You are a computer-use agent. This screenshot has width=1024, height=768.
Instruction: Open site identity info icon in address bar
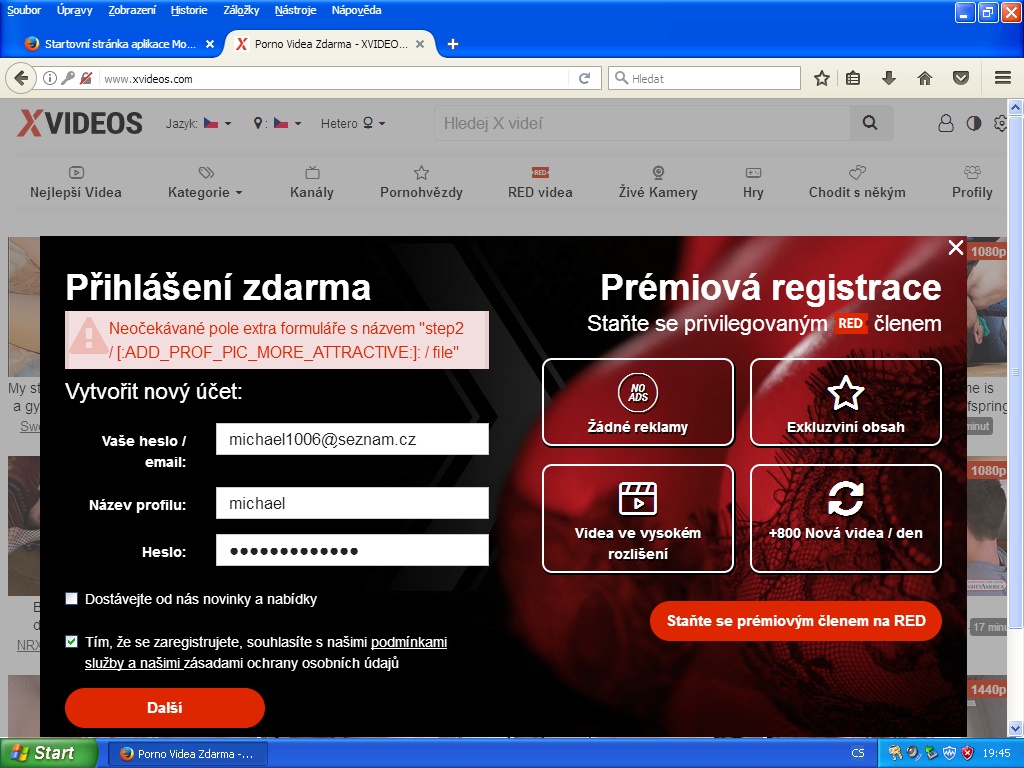[x=50, y=78]
